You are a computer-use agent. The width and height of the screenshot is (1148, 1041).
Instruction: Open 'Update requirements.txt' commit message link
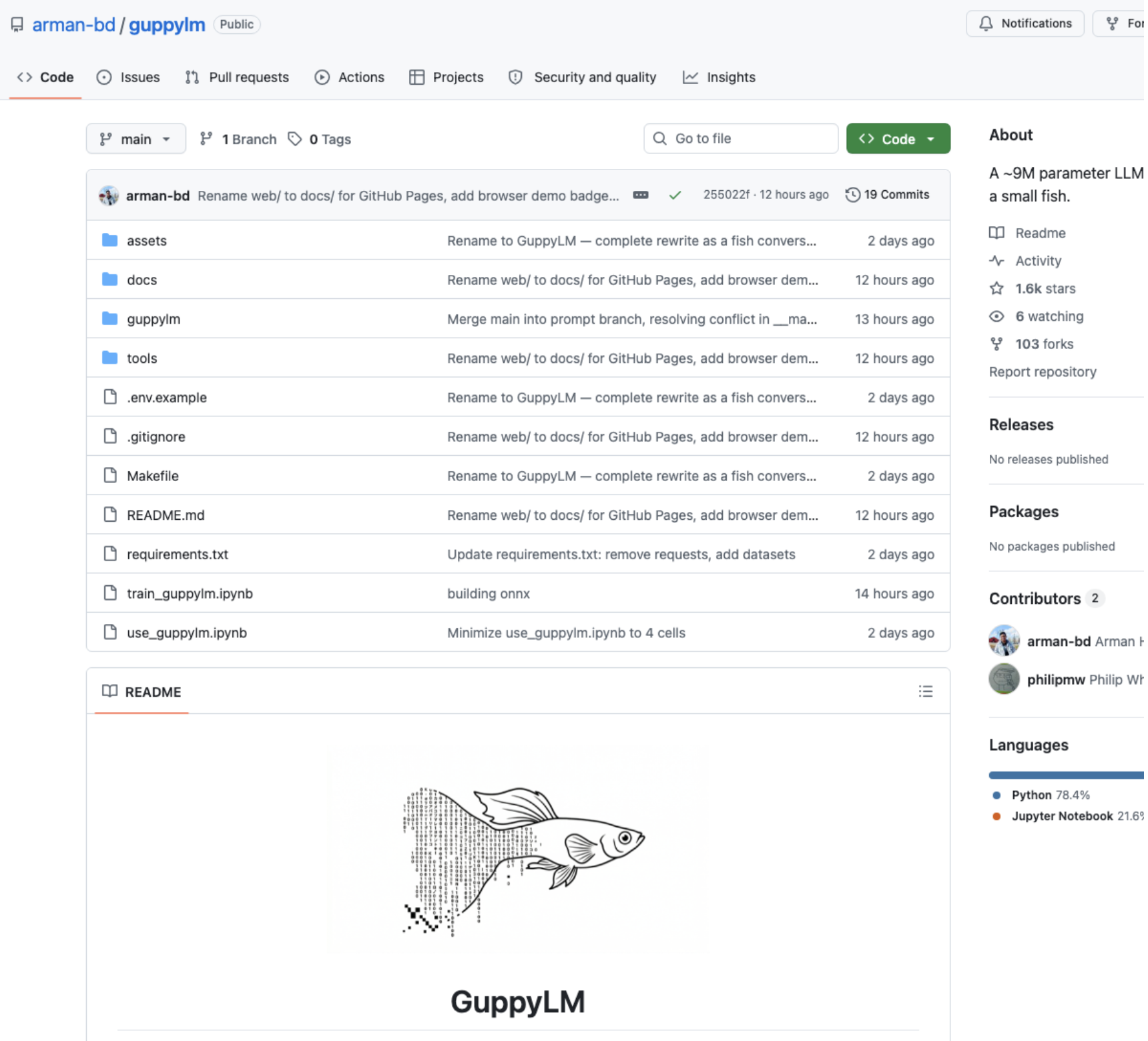coord(621,555)
